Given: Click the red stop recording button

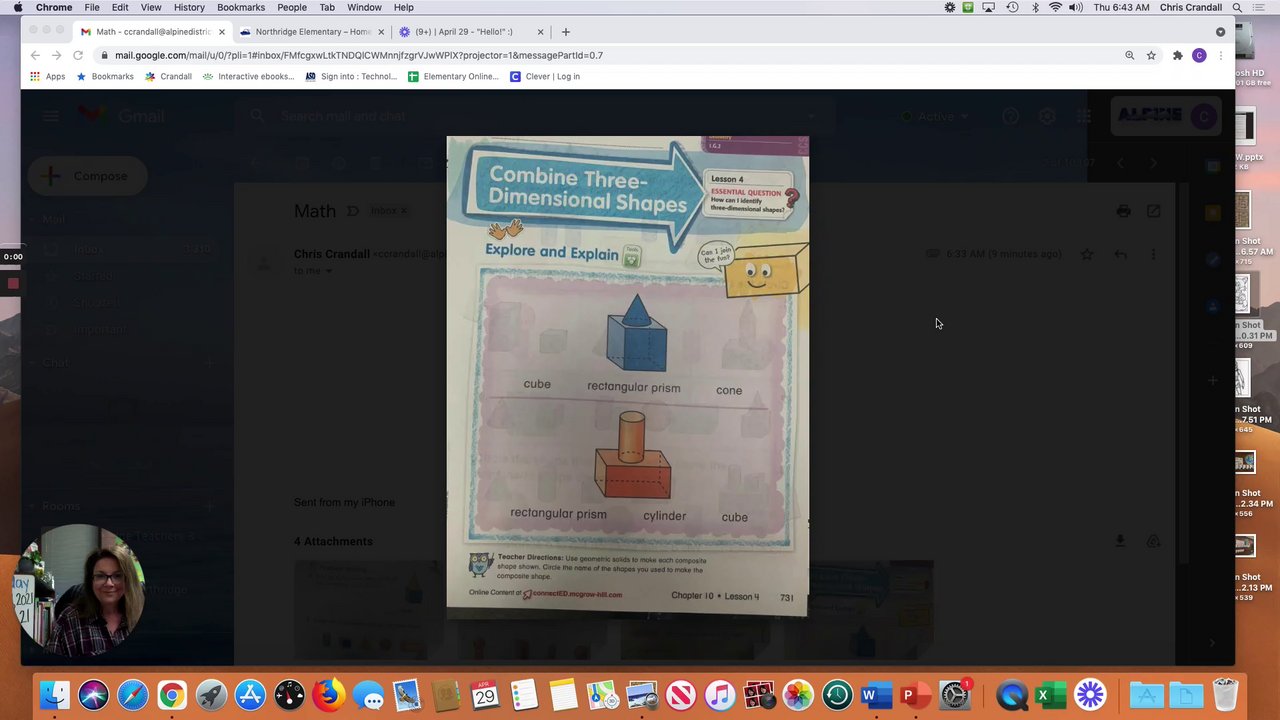Looking at the screenshot, I should (13, 283).
